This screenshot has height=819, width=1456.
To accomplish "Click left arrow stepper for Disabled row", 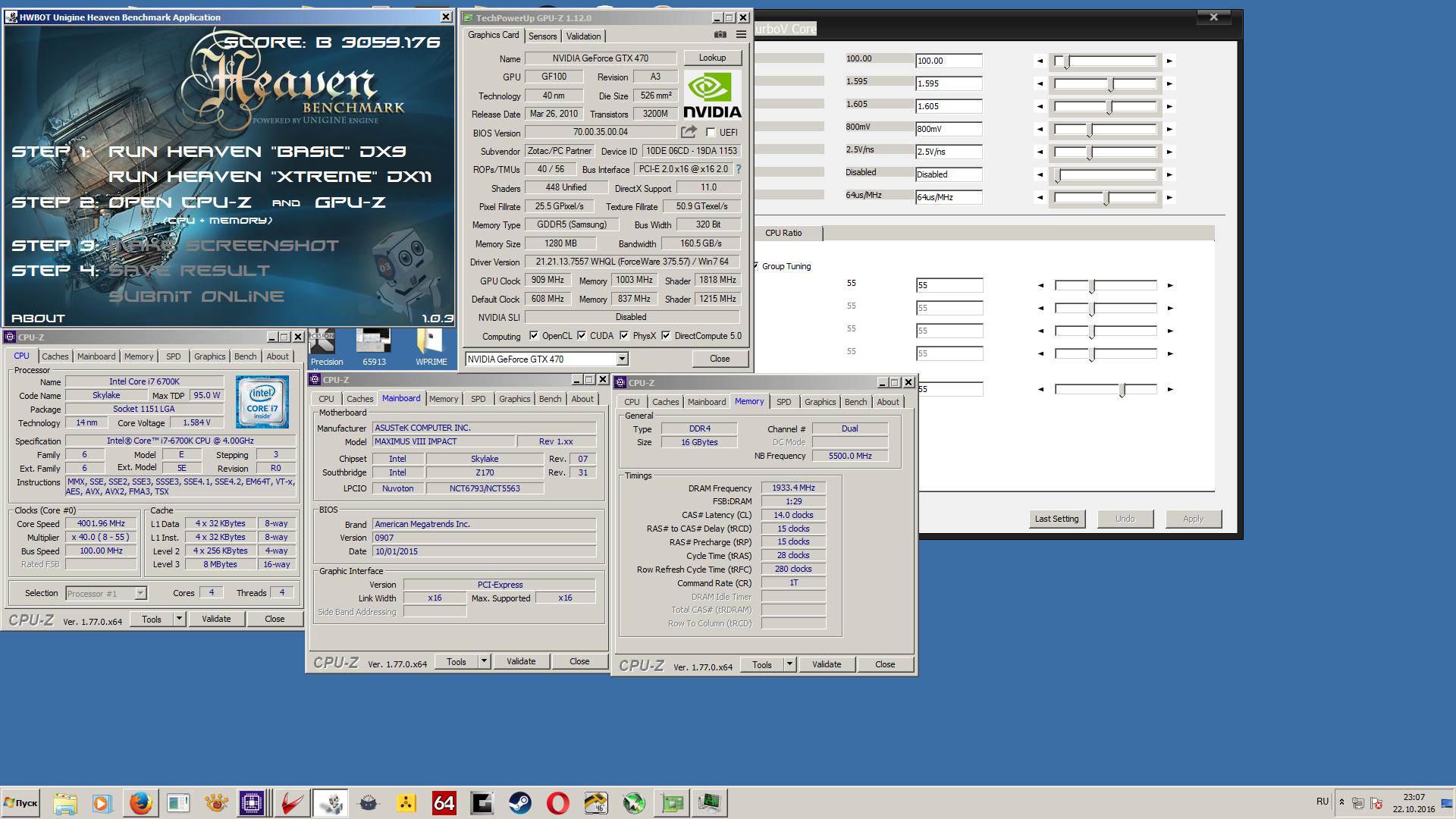I will [1040, 174].
